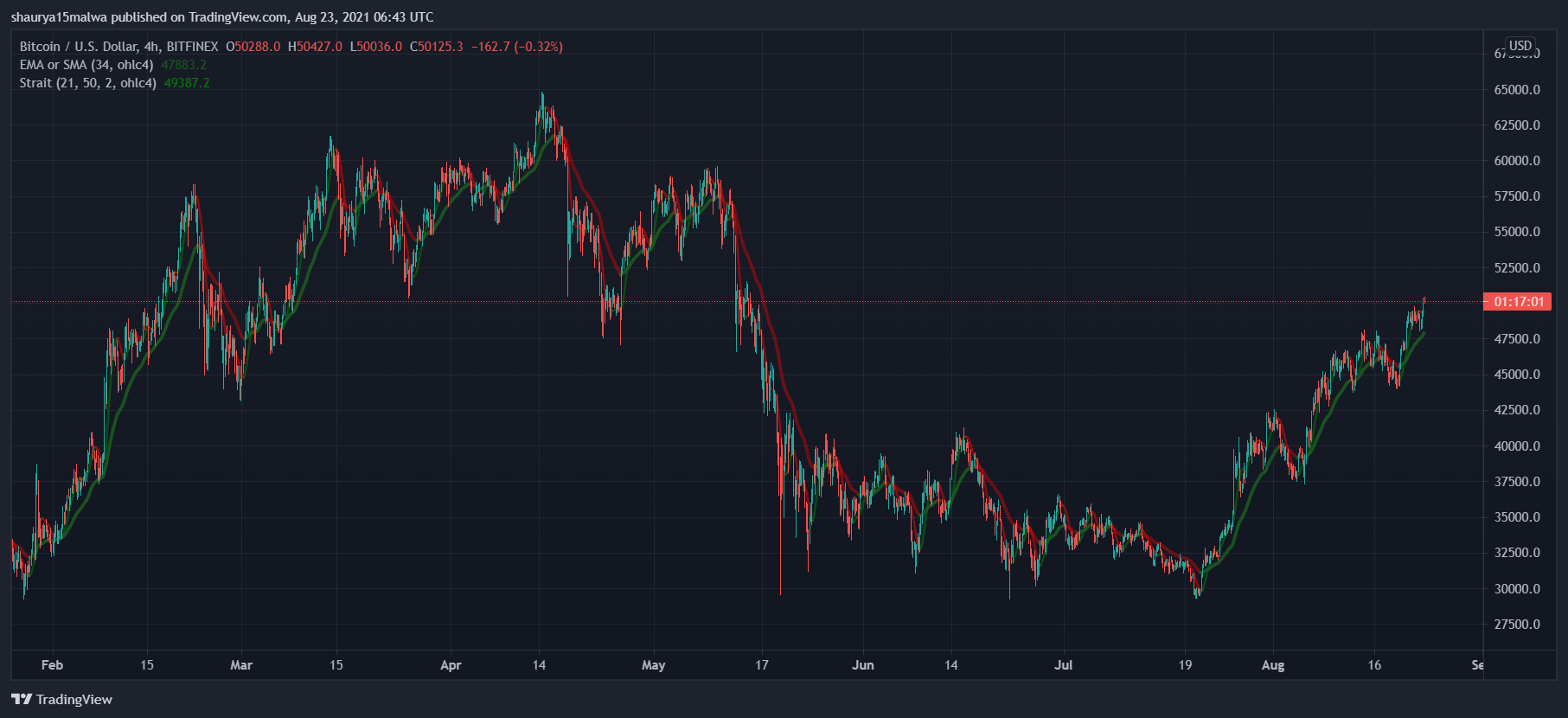The image size is (1568, 718).
Task: Click the 52500.0 price axis label
Action: point(1517,268)
